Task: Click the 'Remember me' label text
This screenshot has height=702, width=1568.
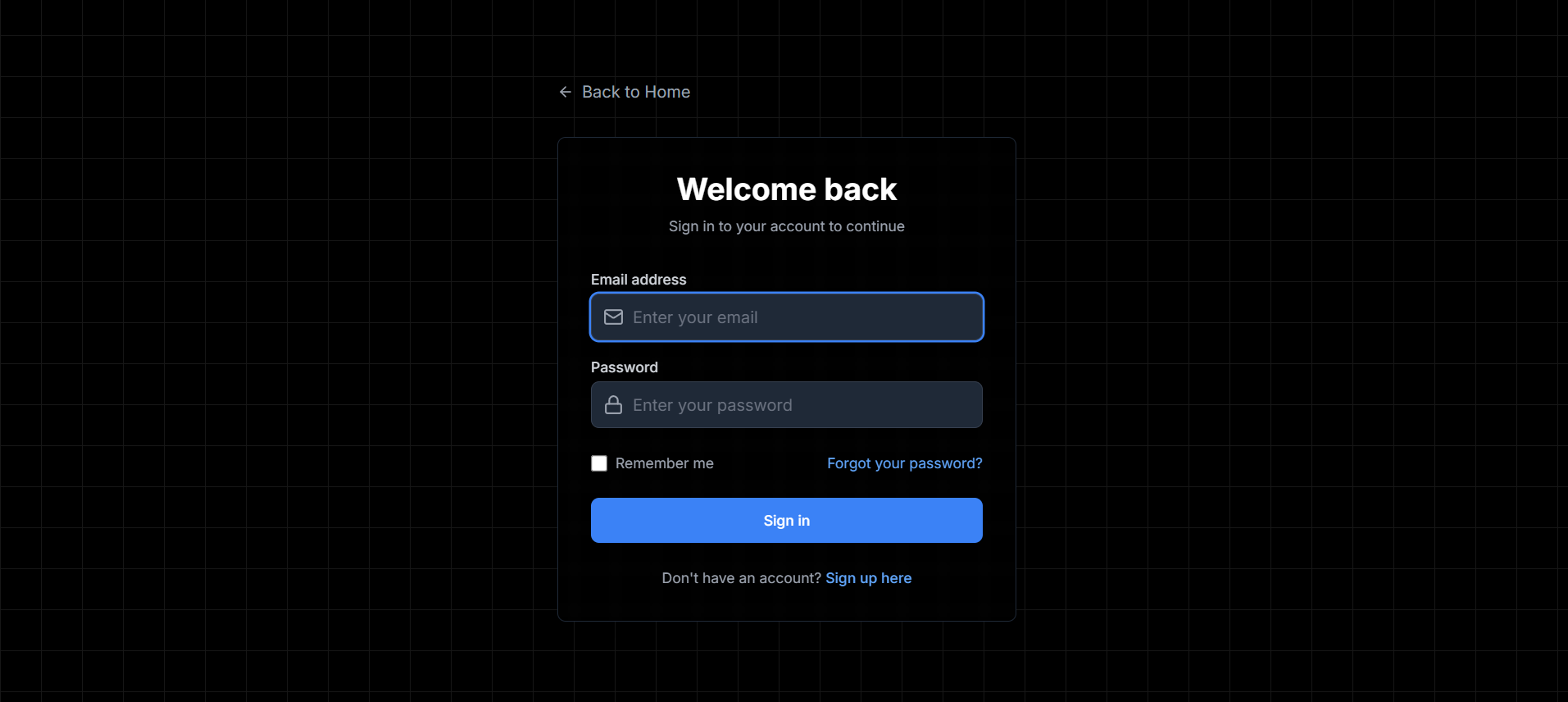Action: point(664,463)
